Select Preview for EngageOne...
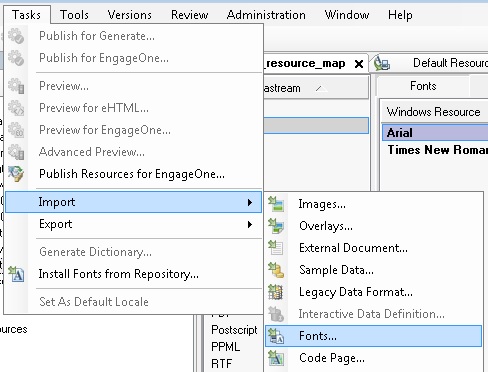The image size is (488, 372). tap(133, 130)
